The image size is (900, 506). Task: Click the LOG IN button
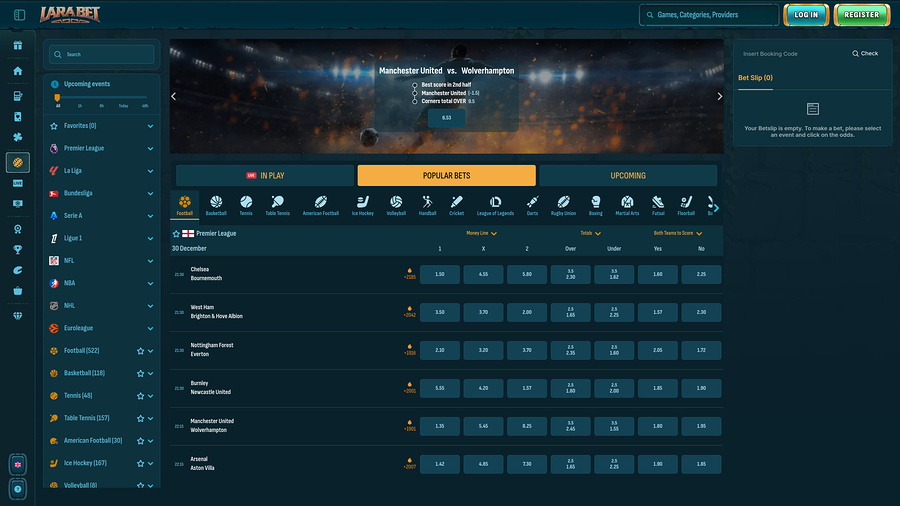[x=806, y=15]
